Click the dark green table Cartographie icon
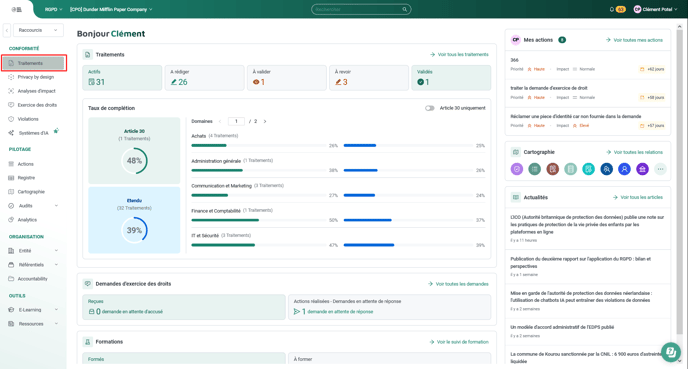The height and width of the screenshot is (369, 688). 534,169
